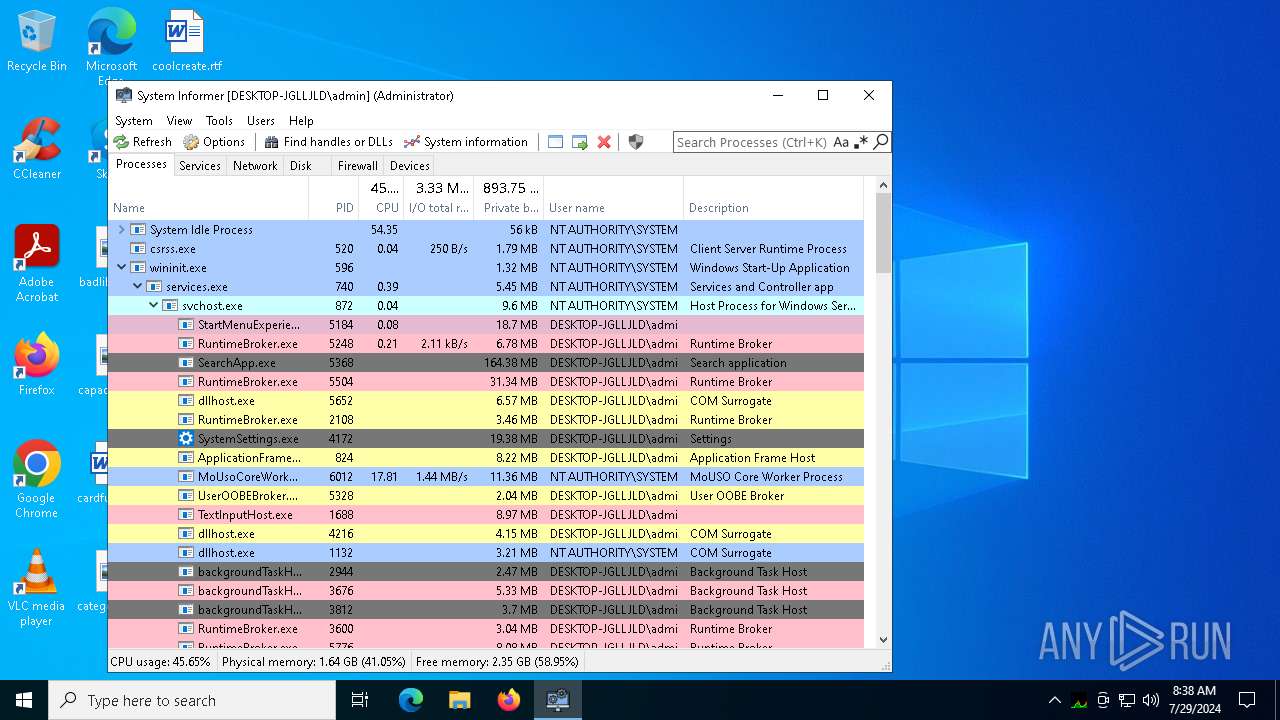The width and height of the screenshot is (1280, 720).
Task: Click Physical memory status bar entry
Action: click(314, 662)
